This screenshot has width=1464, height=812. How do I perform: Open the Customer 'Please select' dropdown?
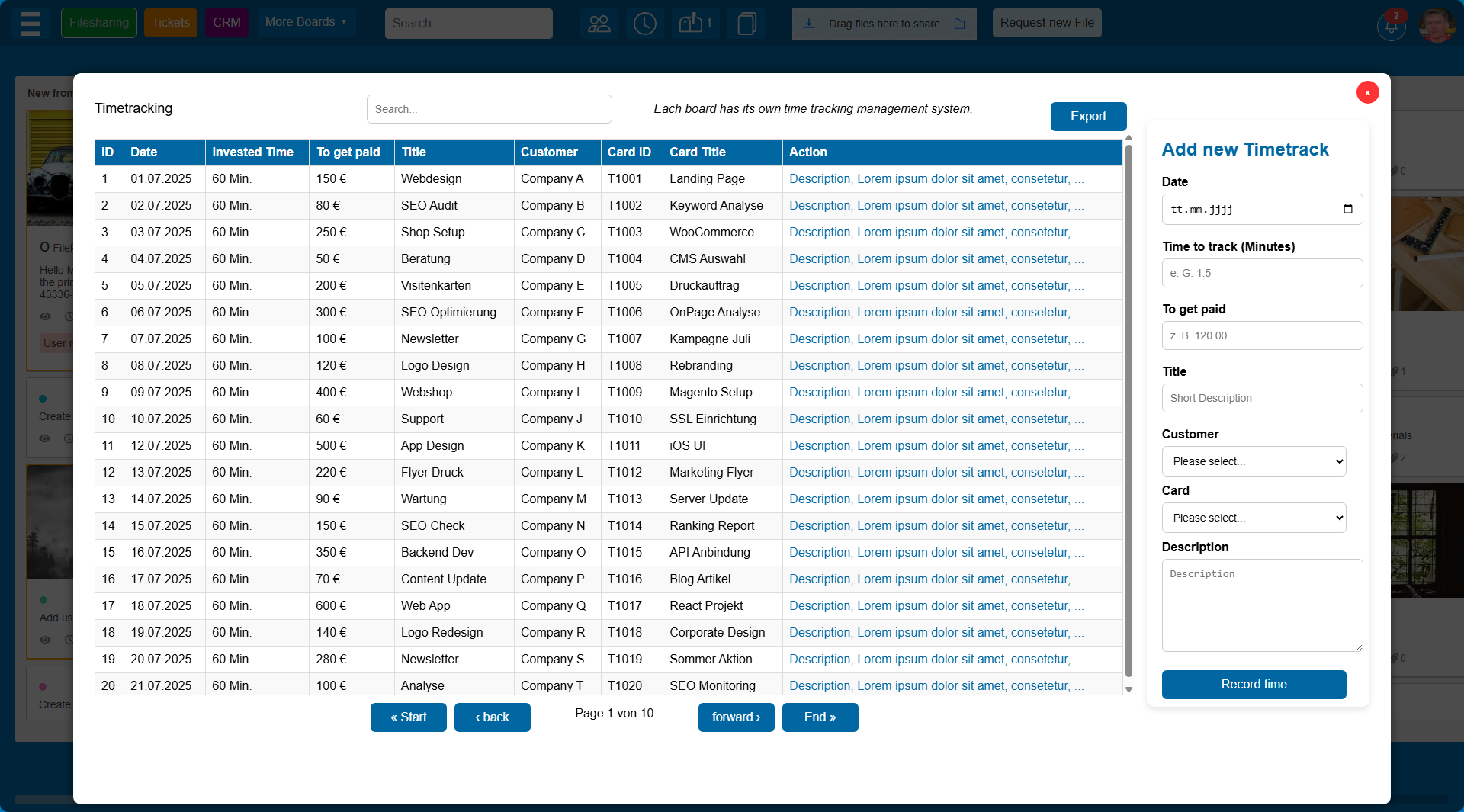1254,461
